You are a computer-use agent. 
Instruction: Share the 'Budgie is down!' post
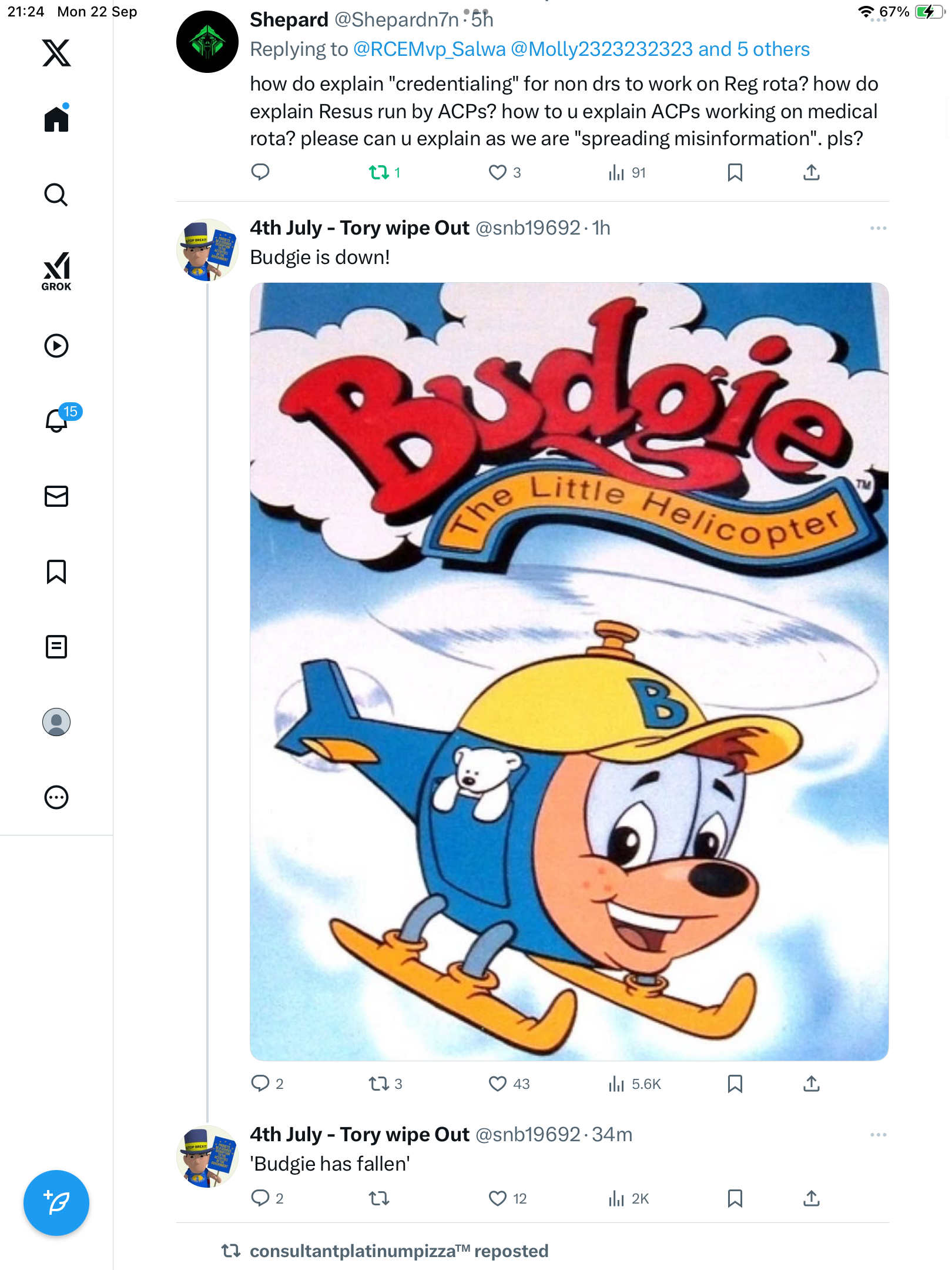click(x=812, y=1084)
